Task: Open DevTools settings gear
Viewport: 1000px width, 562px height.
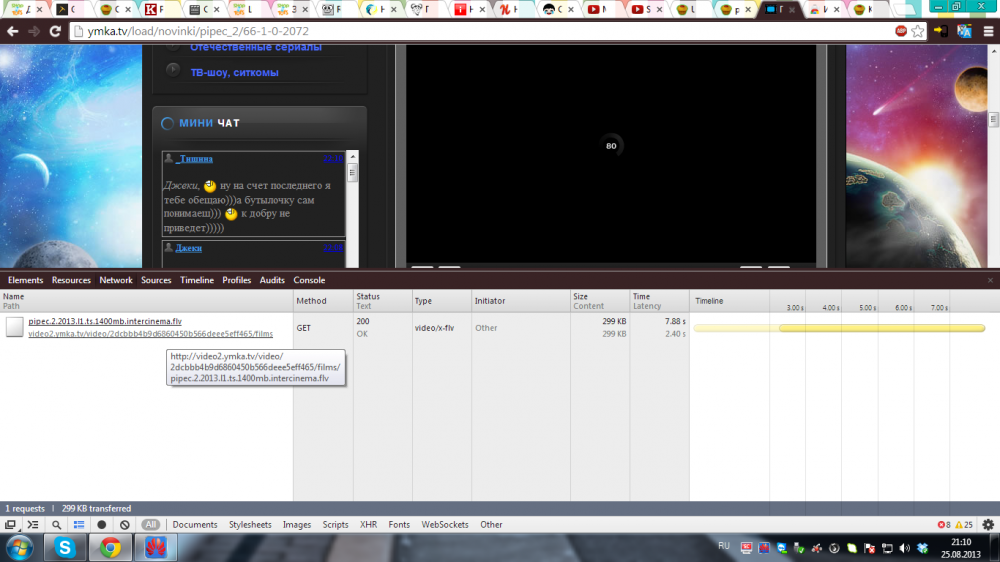Action: tap(988, 524)
